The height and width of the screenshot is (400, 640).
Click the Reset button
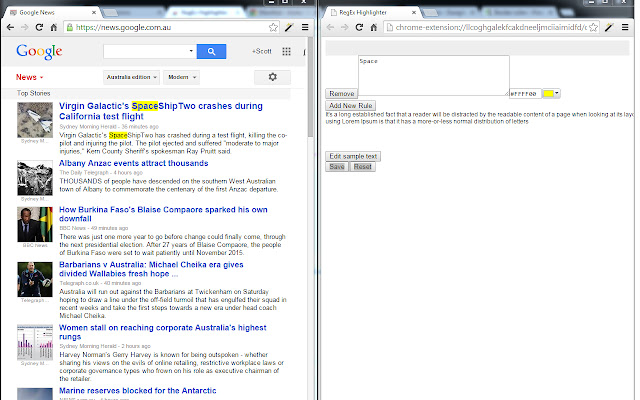[362, 167]
